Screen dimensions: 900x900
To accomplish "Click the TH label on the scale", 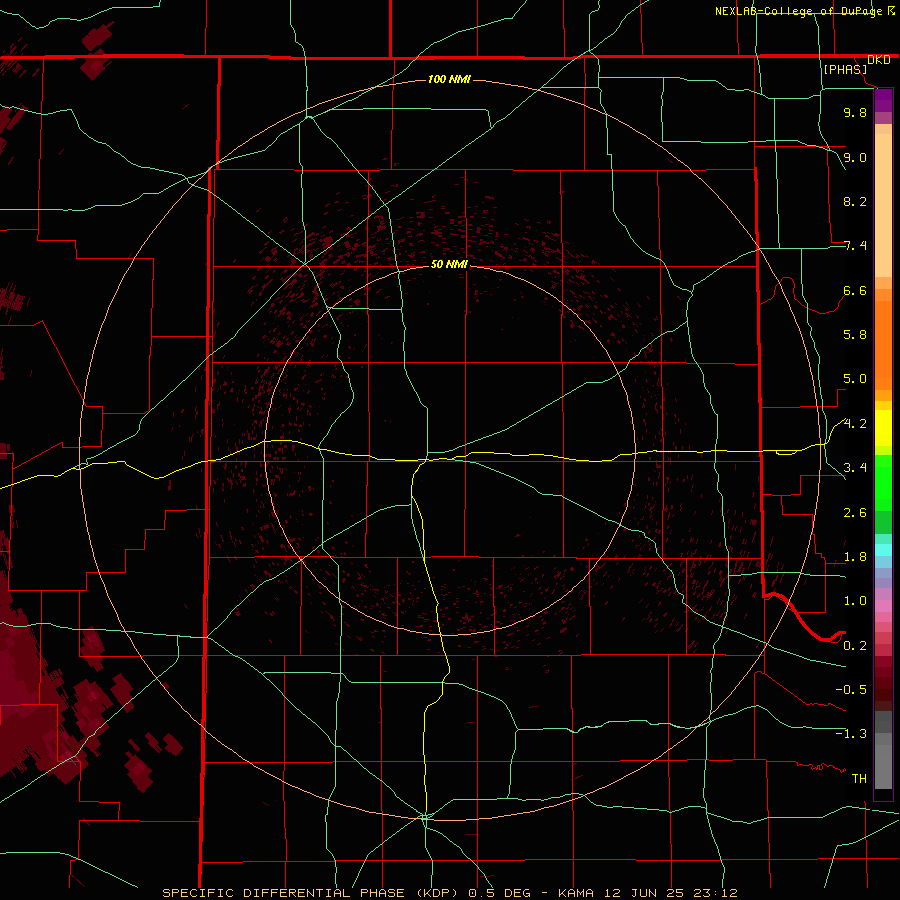I will 859,779.
